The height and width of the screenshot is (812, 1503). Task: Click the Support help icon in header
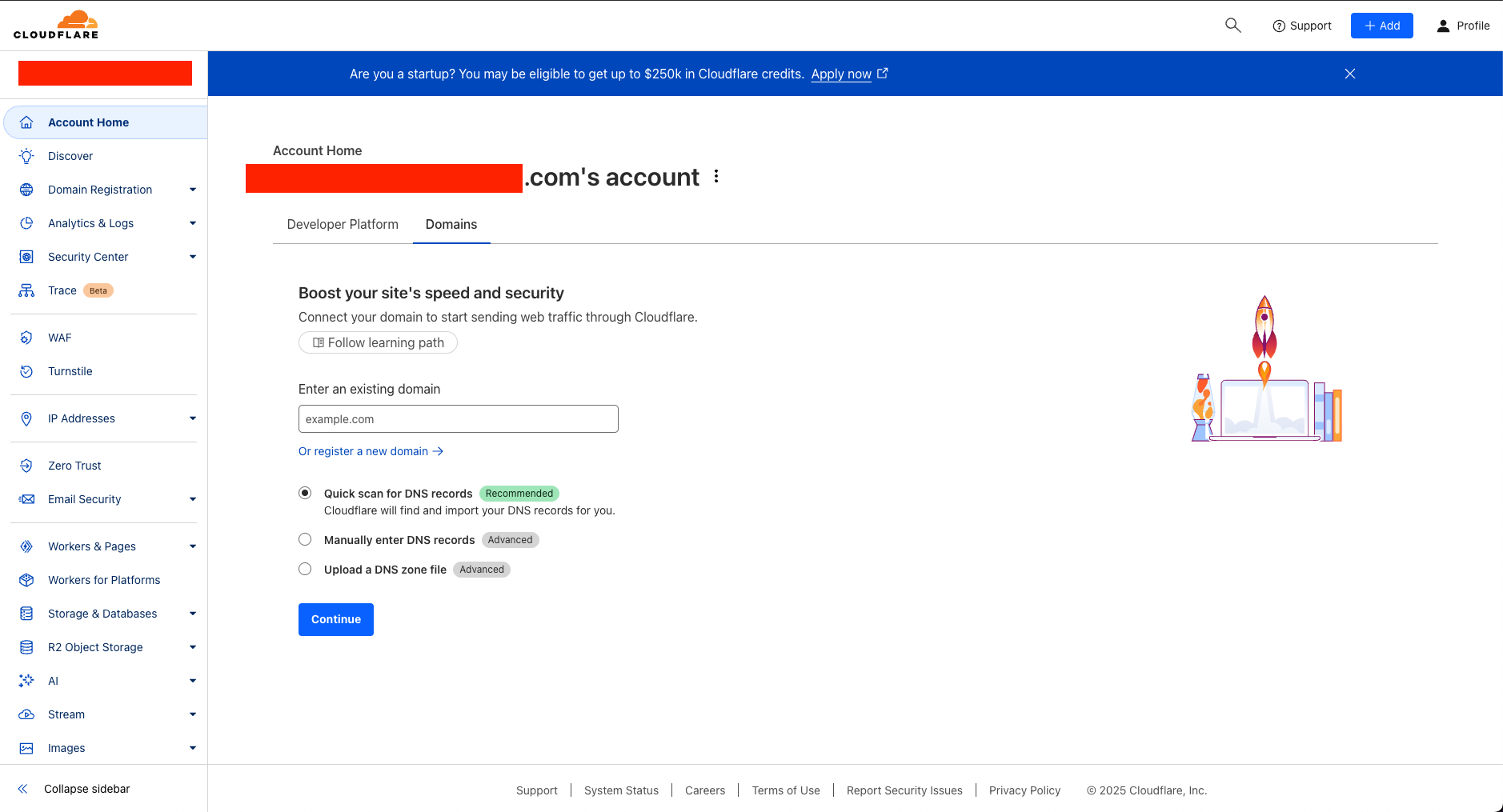pyautogui.click(x=1279, y=26)
